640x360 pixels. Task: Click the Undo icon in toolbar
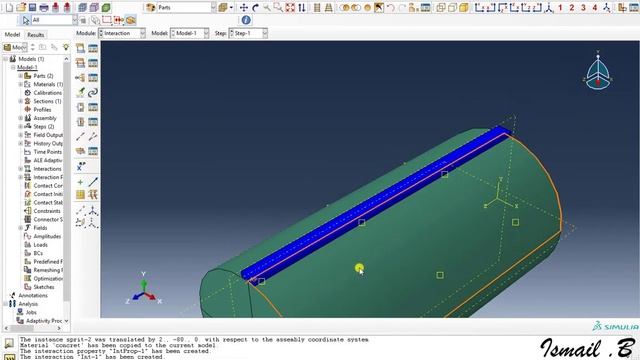[x=391, y=7]
